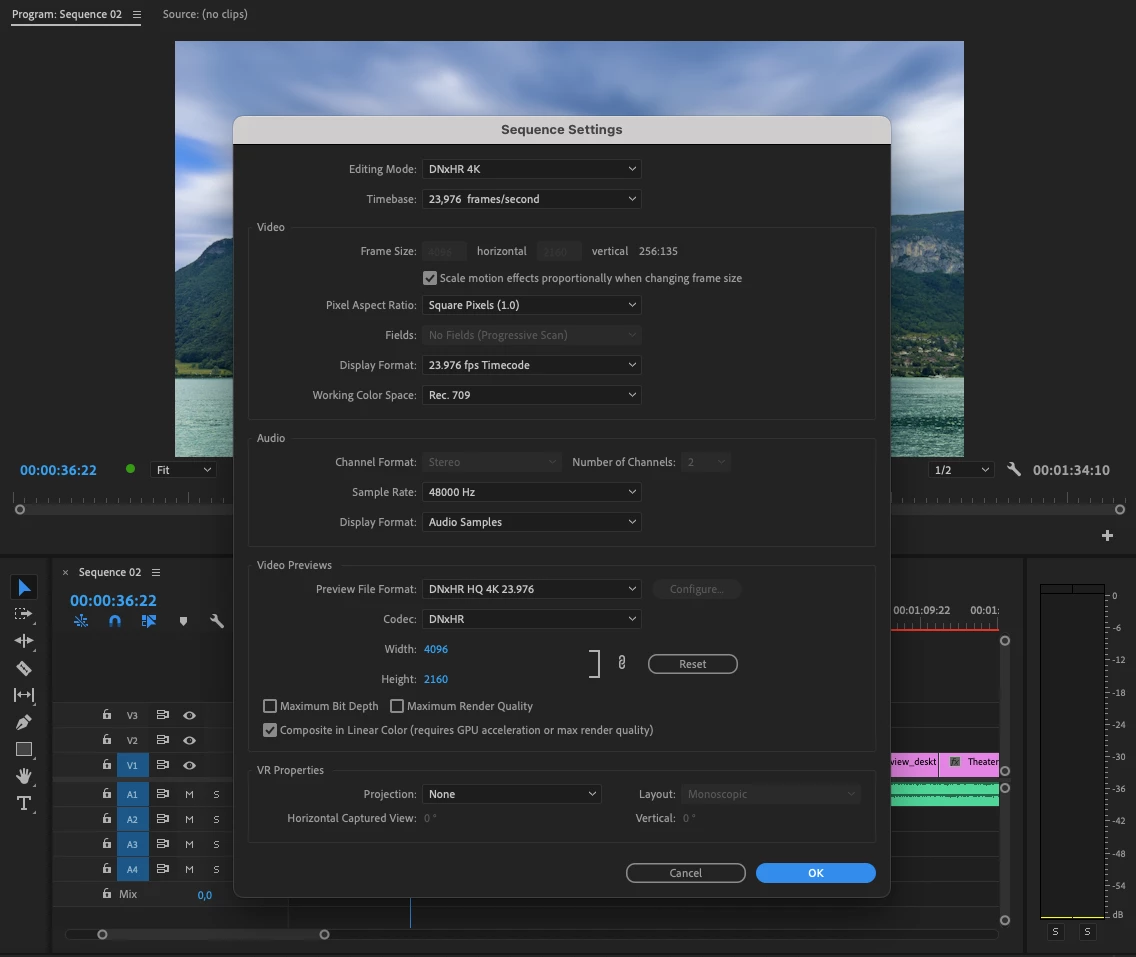Click the OK button
Viewport: 1136px width, 957px height.
[816, 873]
